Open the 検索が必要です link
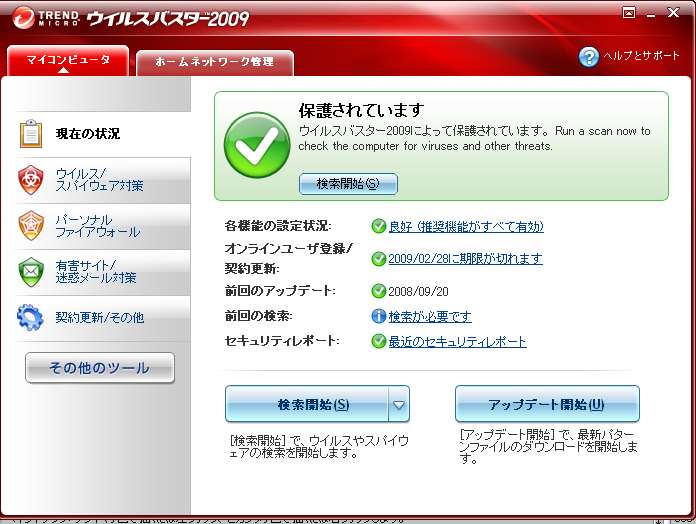 coord(430,316)
